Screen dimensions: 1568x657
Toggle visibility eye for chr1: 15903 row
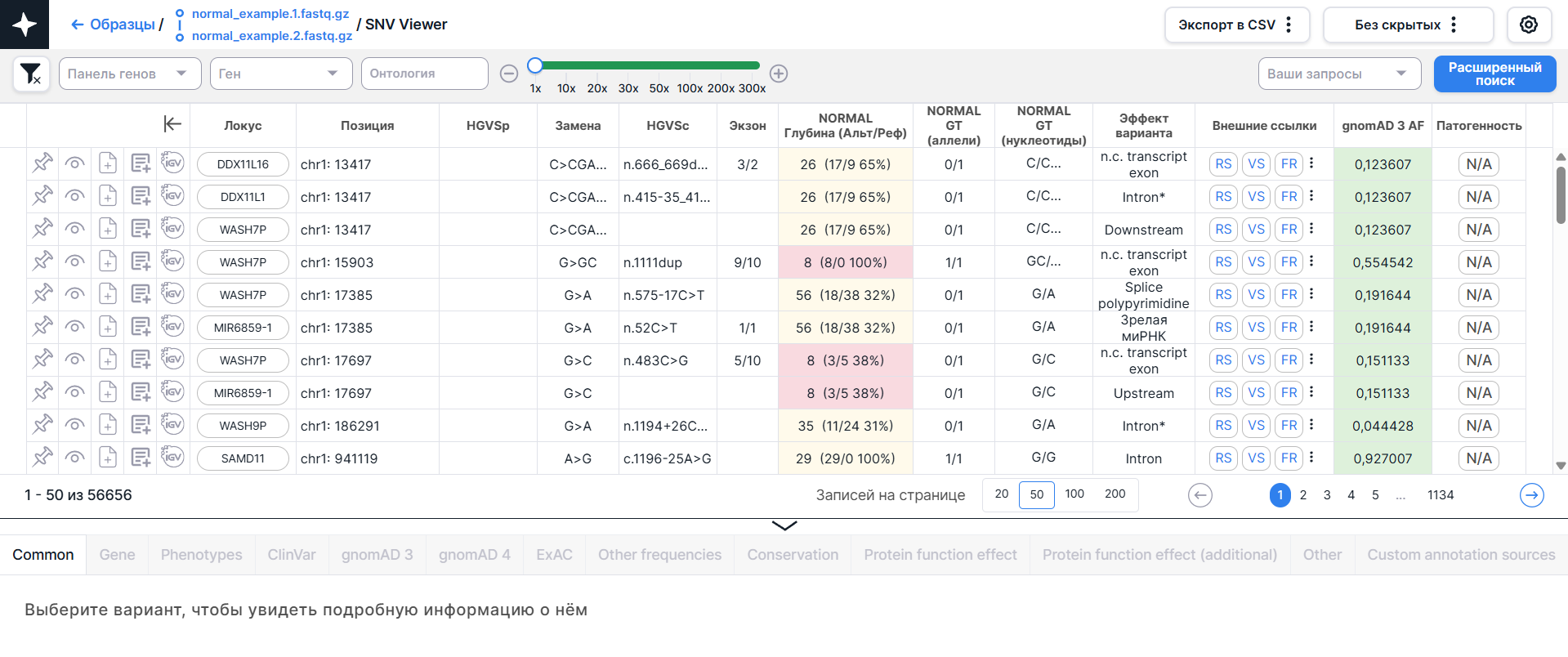[75, 261]
